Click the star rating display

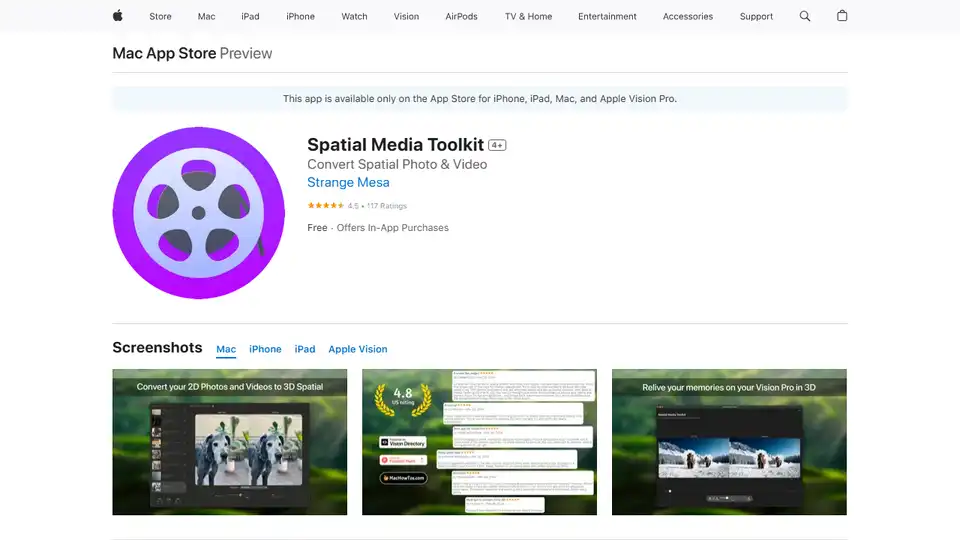(x=326, y=206)
